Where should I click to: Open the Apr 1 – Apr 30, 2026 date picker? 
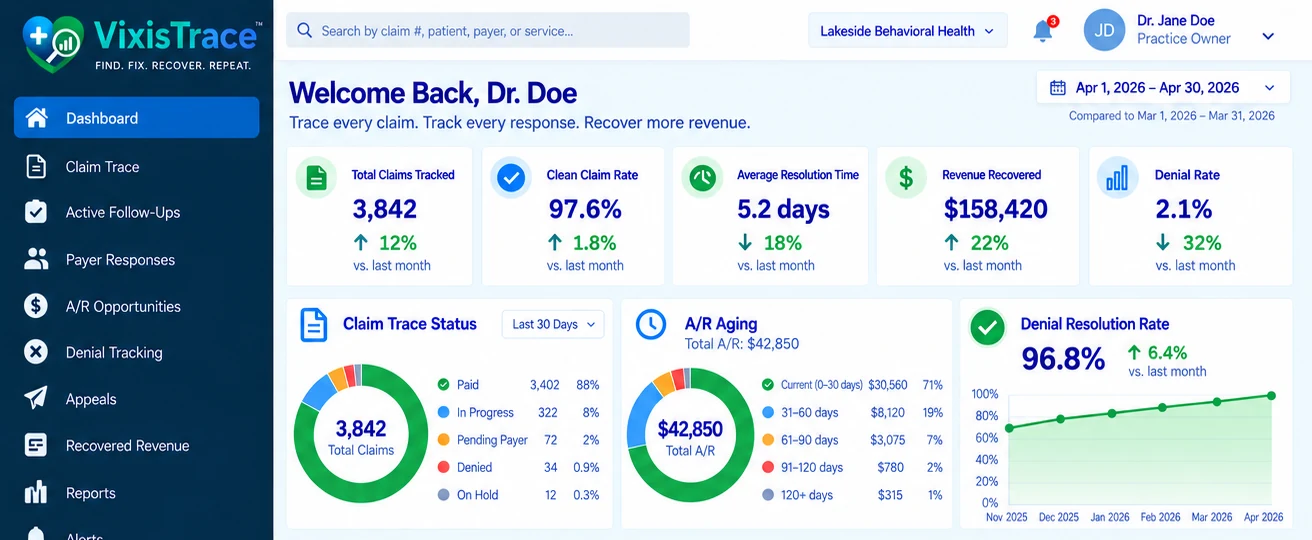[x=1162, y=88]
